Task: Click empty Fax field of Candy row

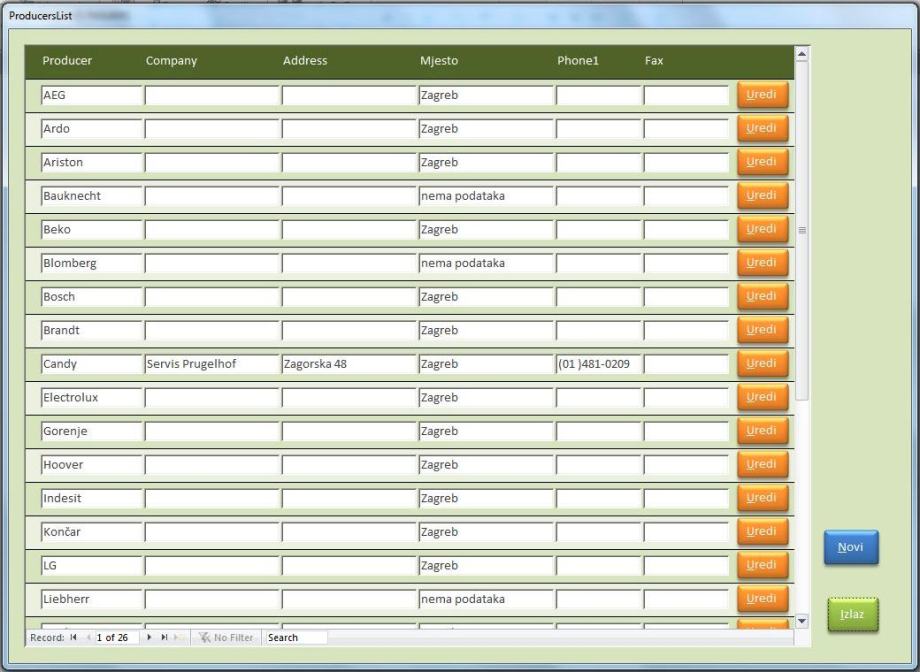Action: 686,364
